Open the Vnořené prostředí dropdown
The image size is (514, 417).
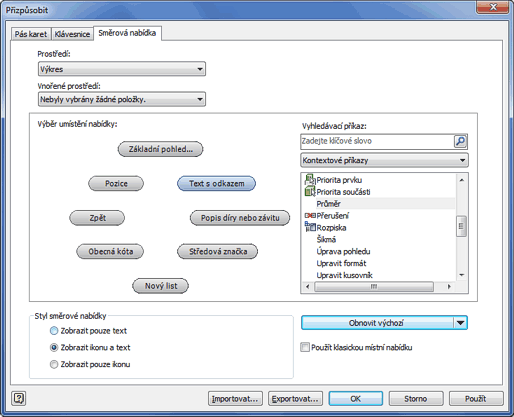pyautogui.click(x=122, y=99)
